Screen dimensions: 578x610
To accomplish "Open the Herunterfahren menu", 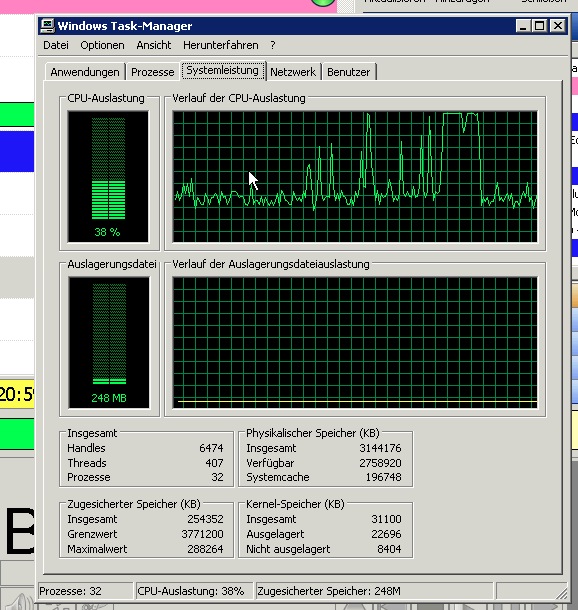I will (221, 45).
